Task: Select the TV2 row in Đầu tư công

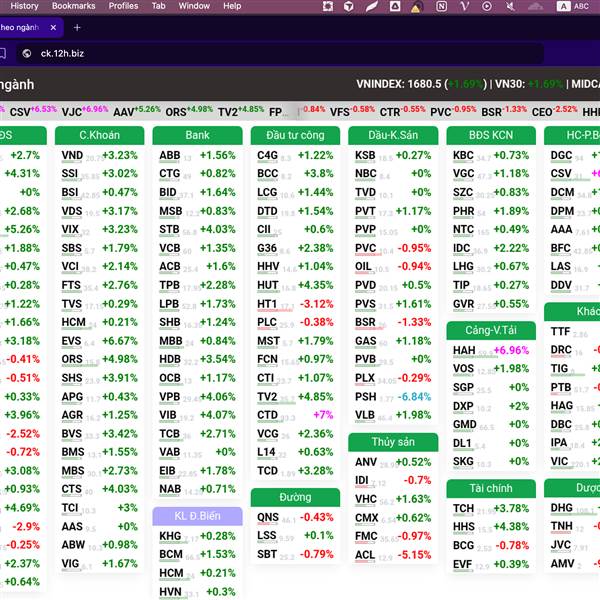Action: [x=295, y=397]
